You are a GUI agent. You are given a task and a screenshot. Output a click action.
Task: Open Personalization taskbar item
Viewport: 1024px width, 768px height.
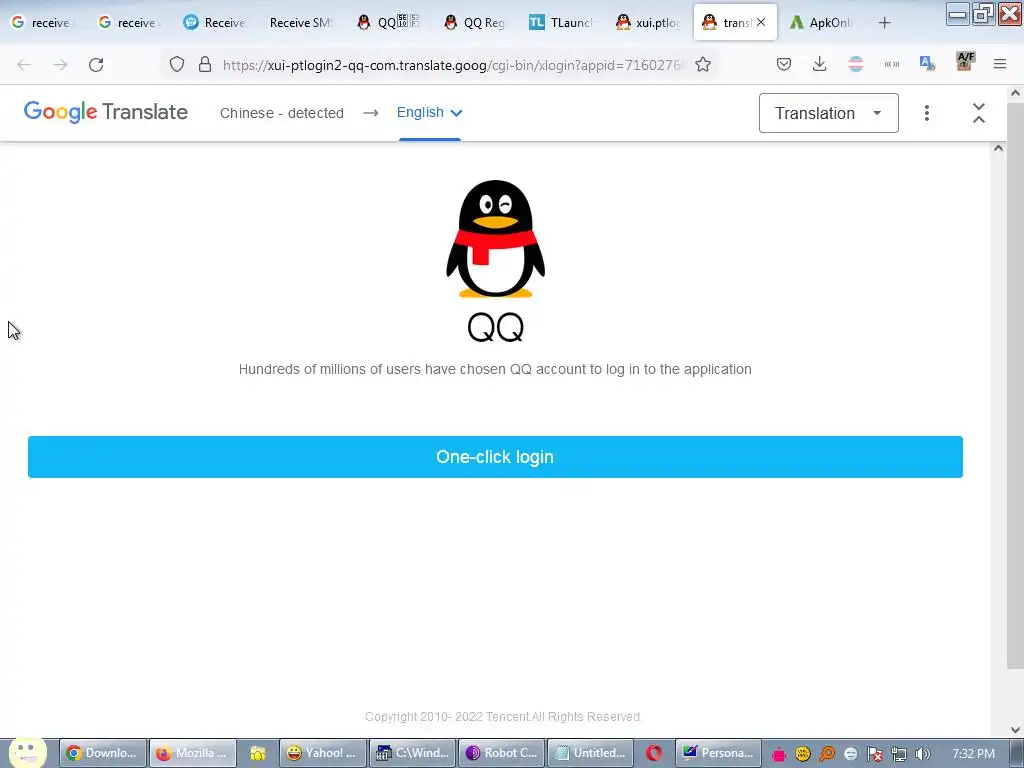point(718,753)
